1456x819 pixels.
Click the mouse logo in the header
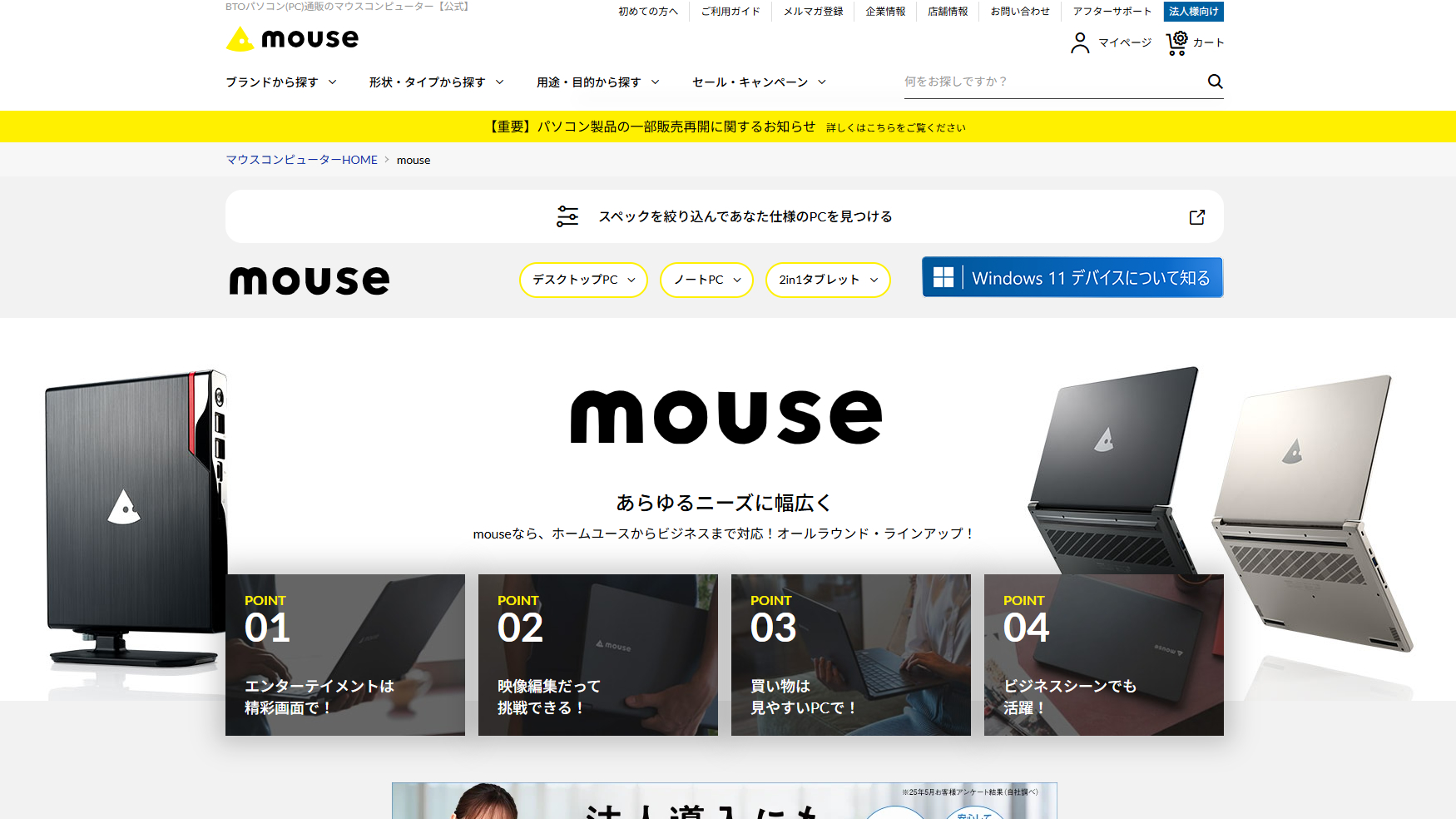point(291,37)
